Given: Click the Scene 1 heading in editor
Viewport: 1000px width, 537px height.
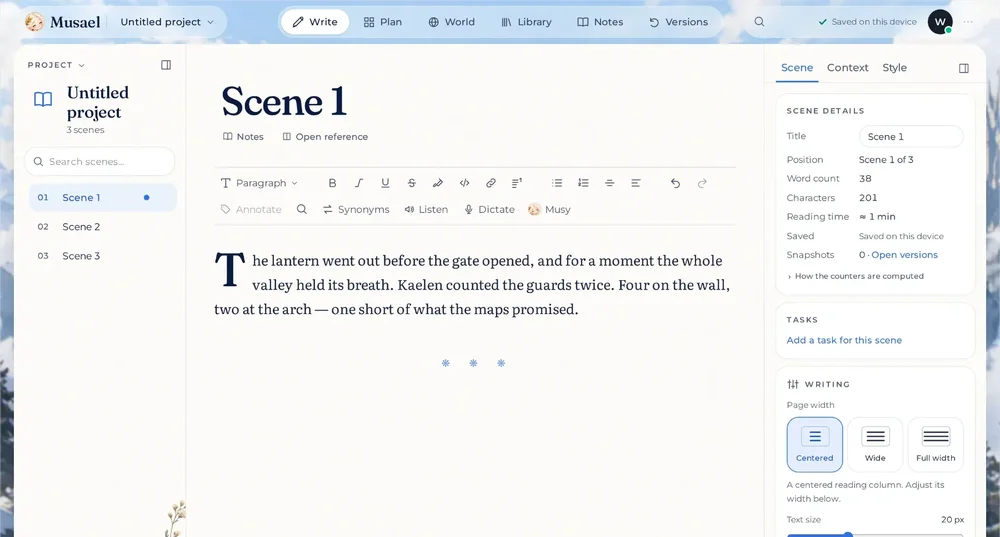Looking at the screenshot, I should 284,101.
